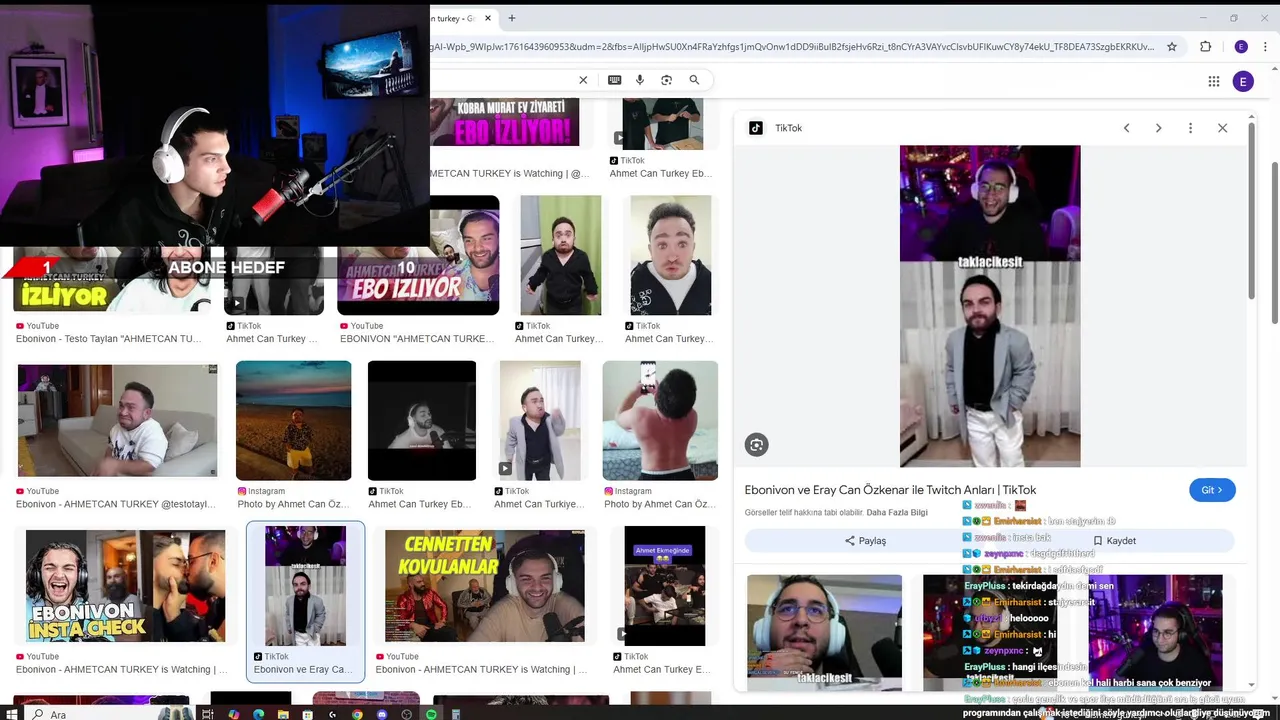Screen dimensions: 1280x720
Task: Open a new browser tab
Action: (512, 18)
